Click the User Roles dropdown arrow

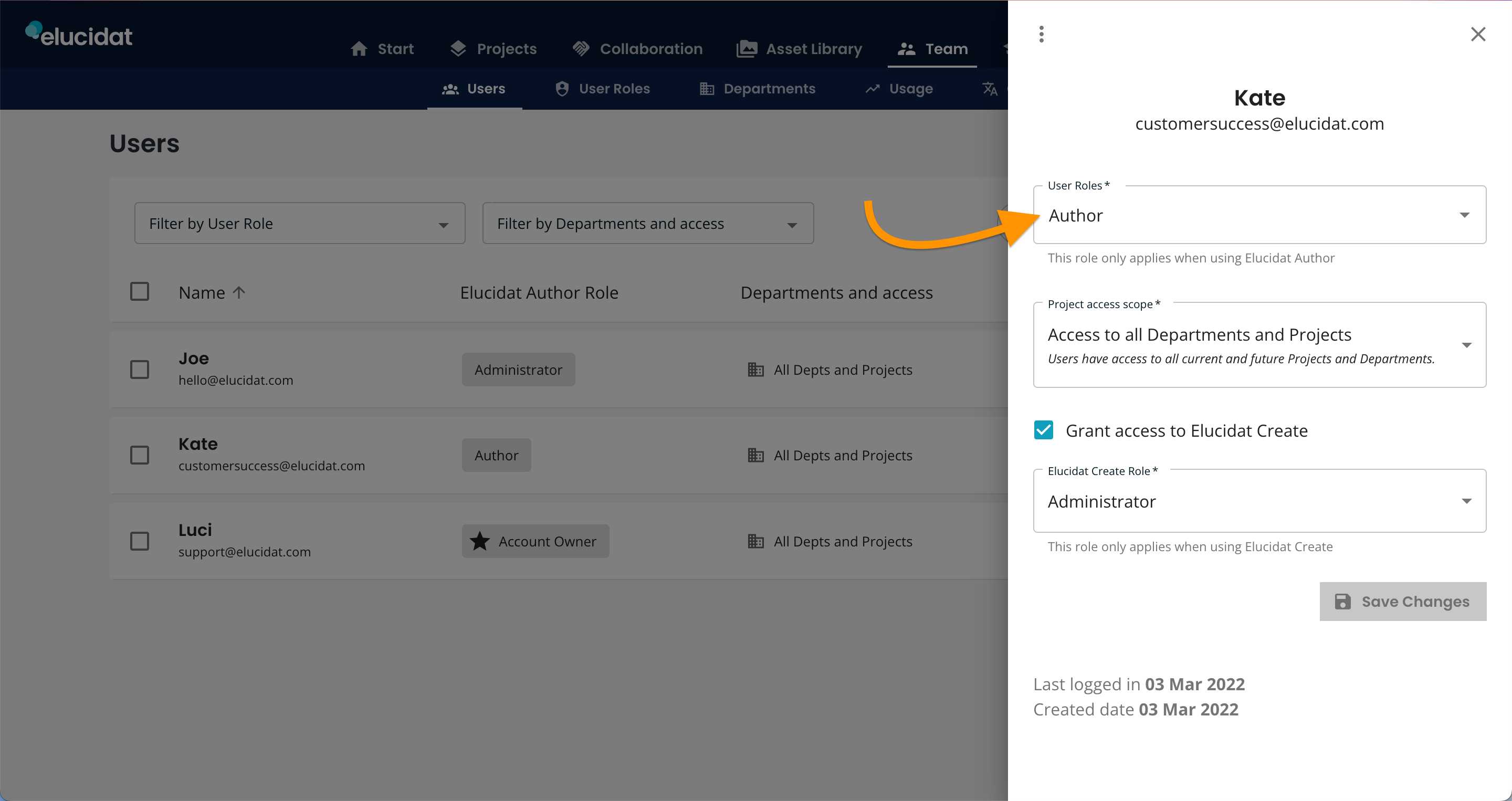click(x=1464, y=215)
